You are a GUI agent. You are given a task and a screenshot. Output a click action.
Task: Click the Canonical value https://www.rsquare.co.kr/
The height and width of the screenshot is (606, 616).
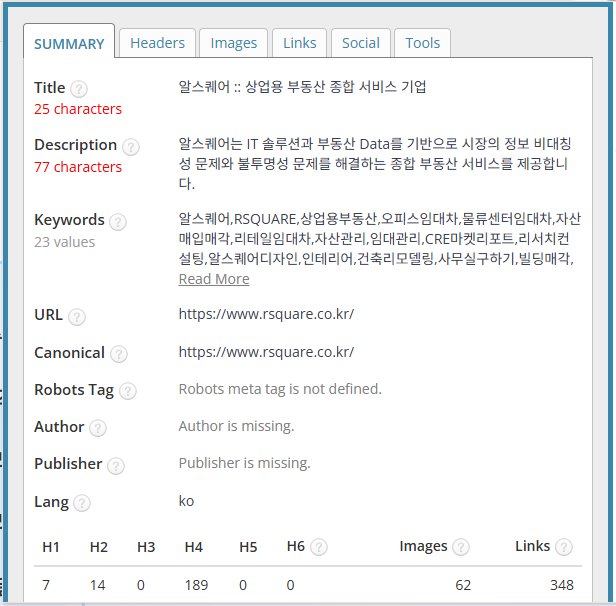(266, 352)
